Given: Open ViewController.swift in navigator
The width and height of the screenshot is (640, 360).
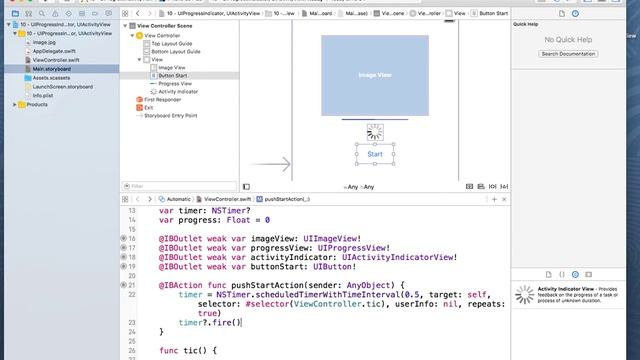Looking at the screenshot, I should [56, 60].
